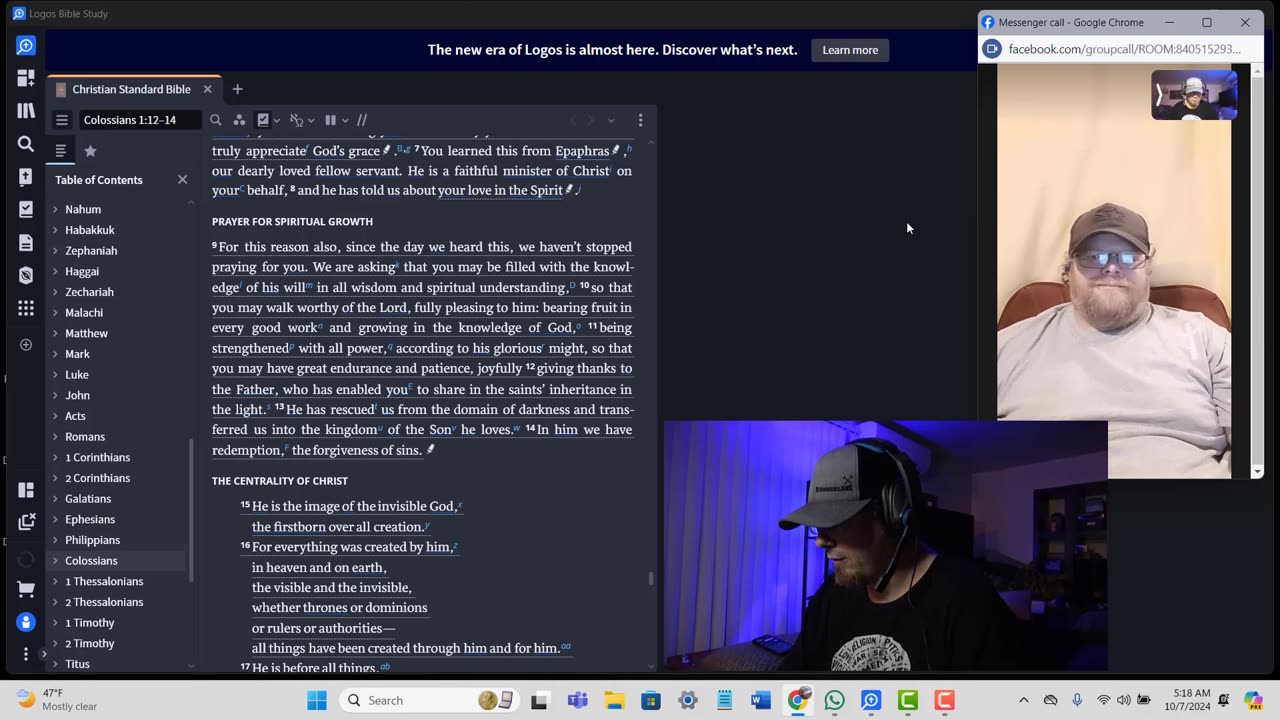Open the sidebar three-dot more menu

26,654
